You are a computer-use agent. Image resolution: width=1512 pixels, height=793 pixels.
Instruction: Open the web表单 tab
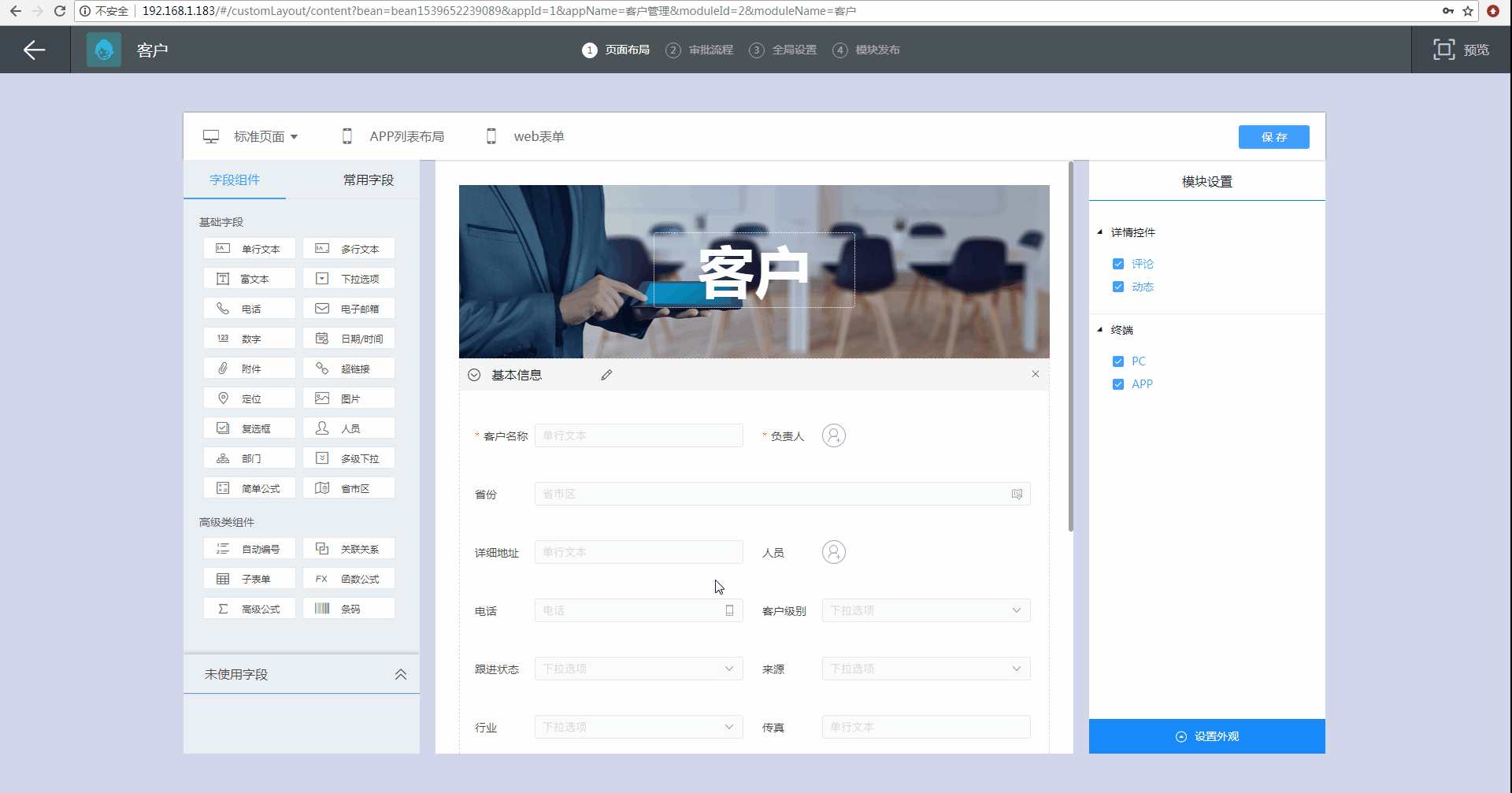525,136
